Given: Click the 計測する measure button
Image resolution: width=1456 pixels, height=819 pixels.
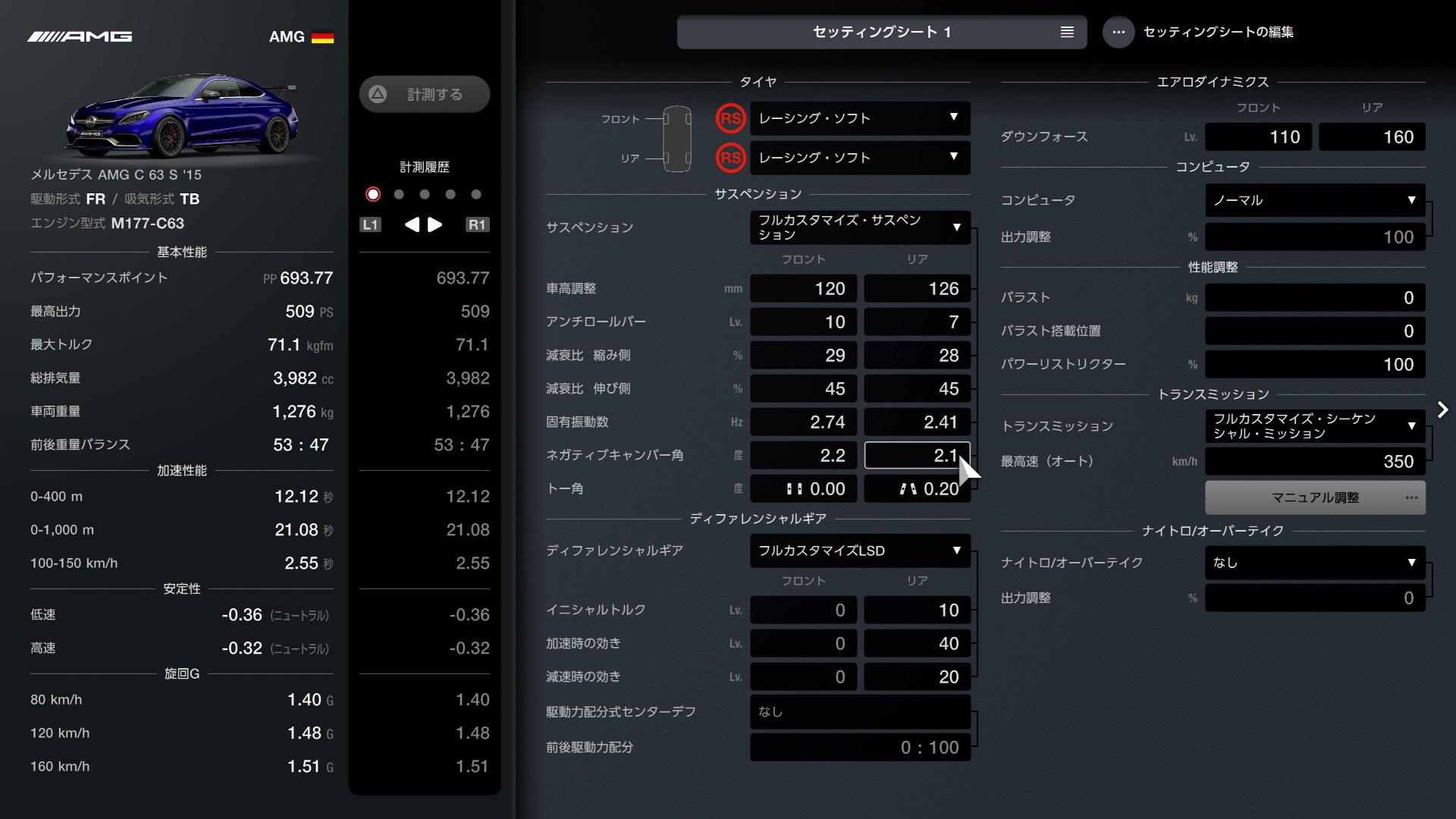Looking at the screenshot, I should (425, 94).
